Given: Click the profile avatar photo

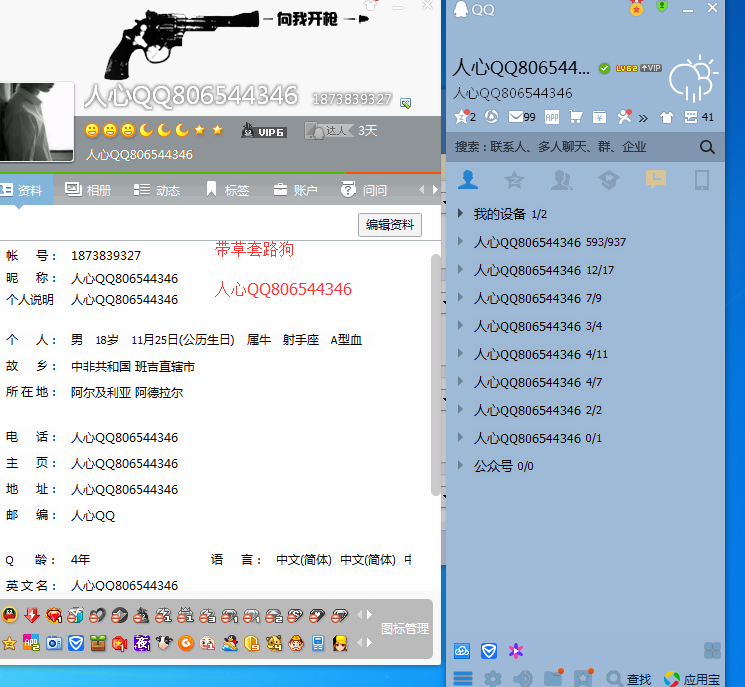Looking at the screenshot, I should 37,122.
